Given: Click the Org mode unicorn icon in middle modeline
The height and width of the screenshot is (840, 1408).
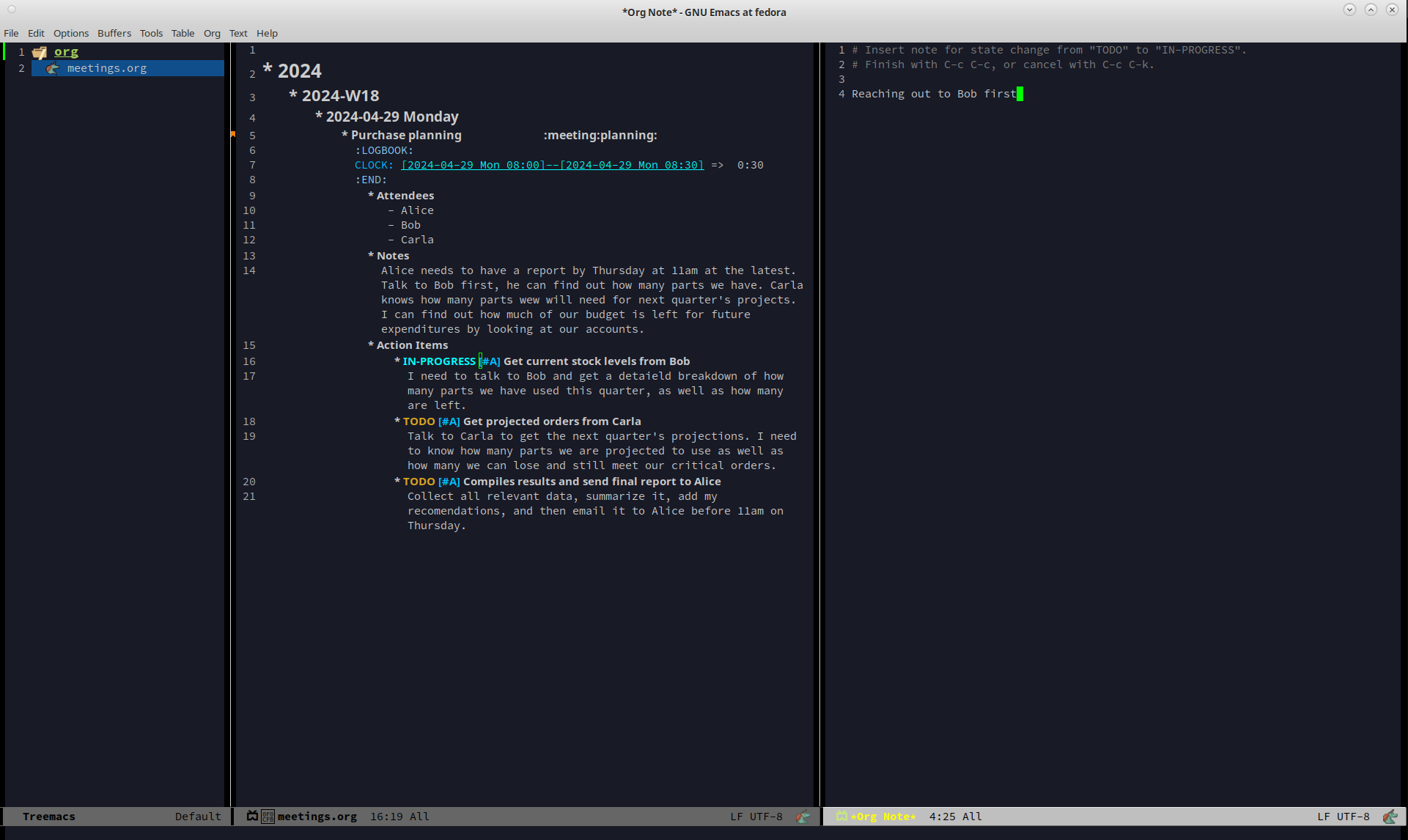Looking at the screenshot, I should coord(803,816).
